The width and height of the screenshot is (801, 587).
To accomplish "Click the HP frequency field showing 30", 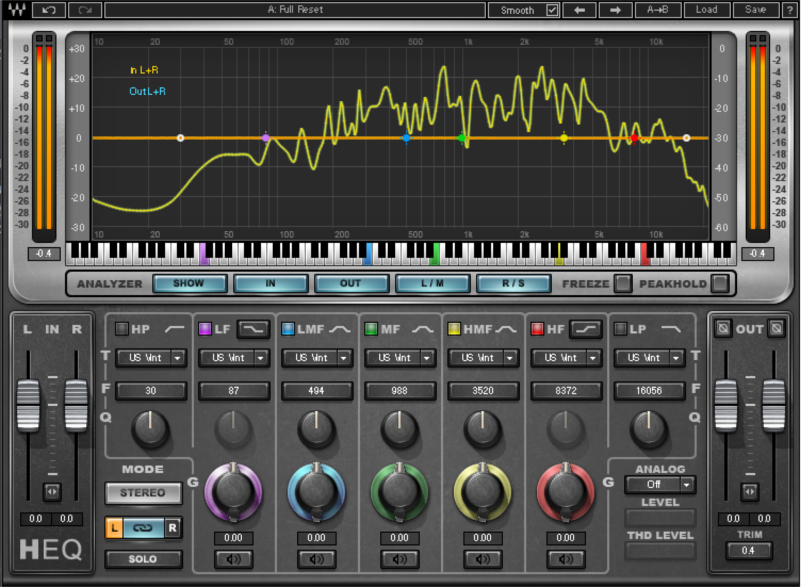I will pyautogui.click(x=151, y=390).
